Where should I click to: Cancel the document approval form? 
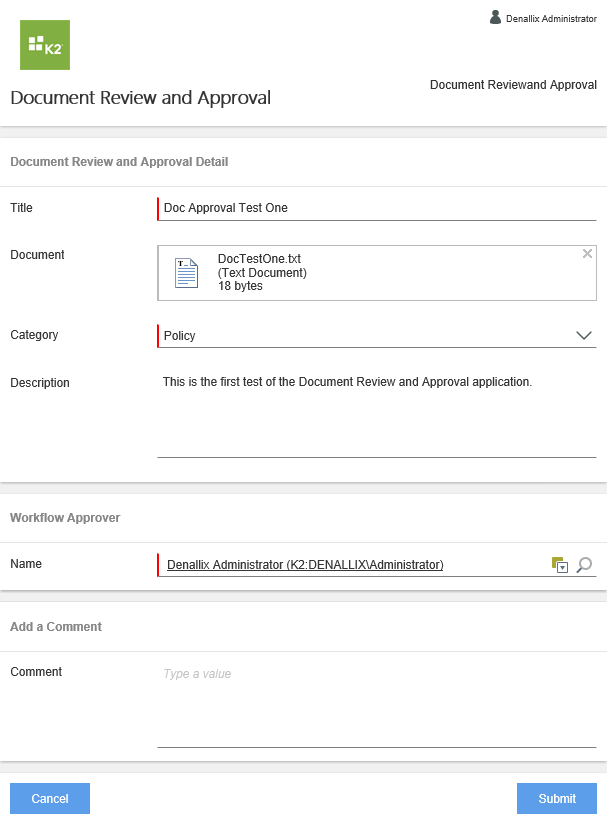click(x=49, y=798)
